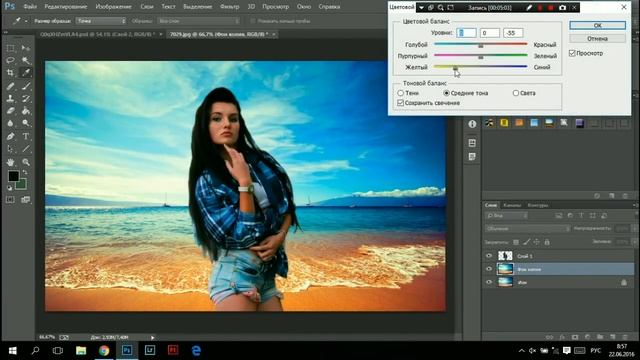Switch to the Контуры tab
The image size is (640, 360).
(x=538, y=205)
